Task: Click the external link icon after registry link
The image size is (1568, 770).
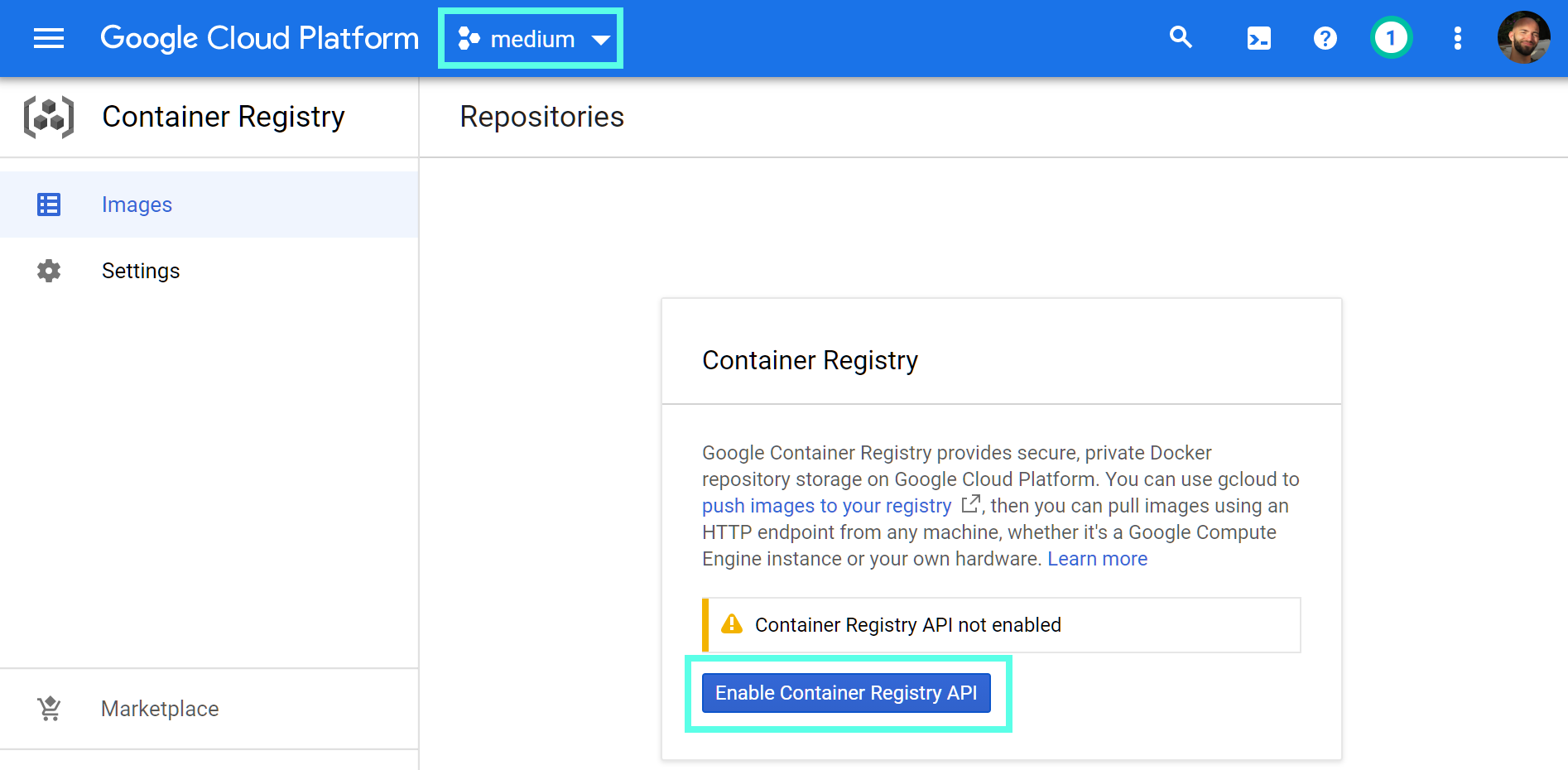Action: coord(970,504)
